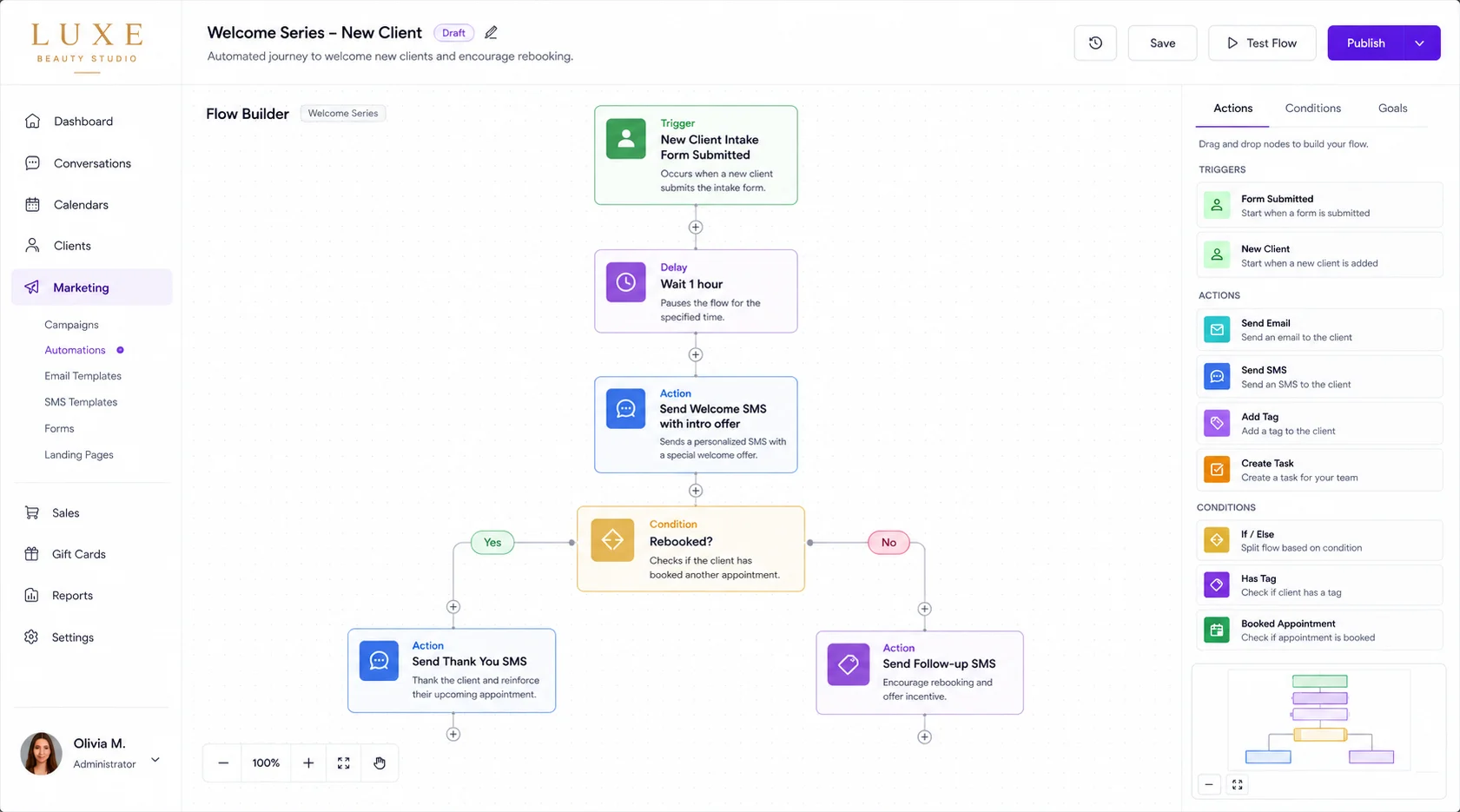Run Test Flow
This screenshot has height=812, width=1460.
coord(1262,43)
